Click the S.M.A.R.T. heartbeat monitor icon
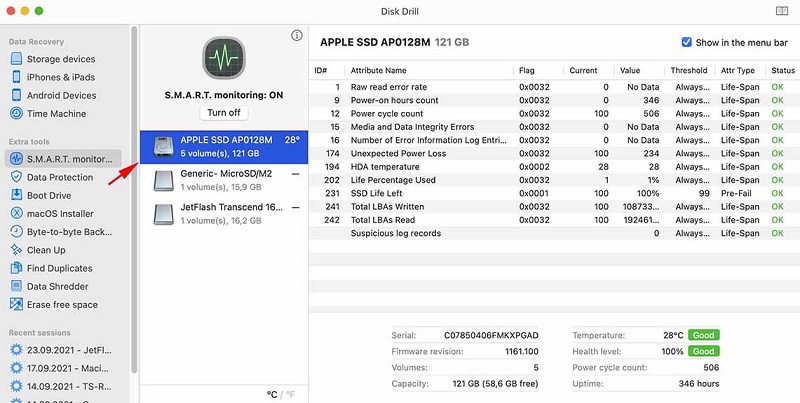 (223, 58)
